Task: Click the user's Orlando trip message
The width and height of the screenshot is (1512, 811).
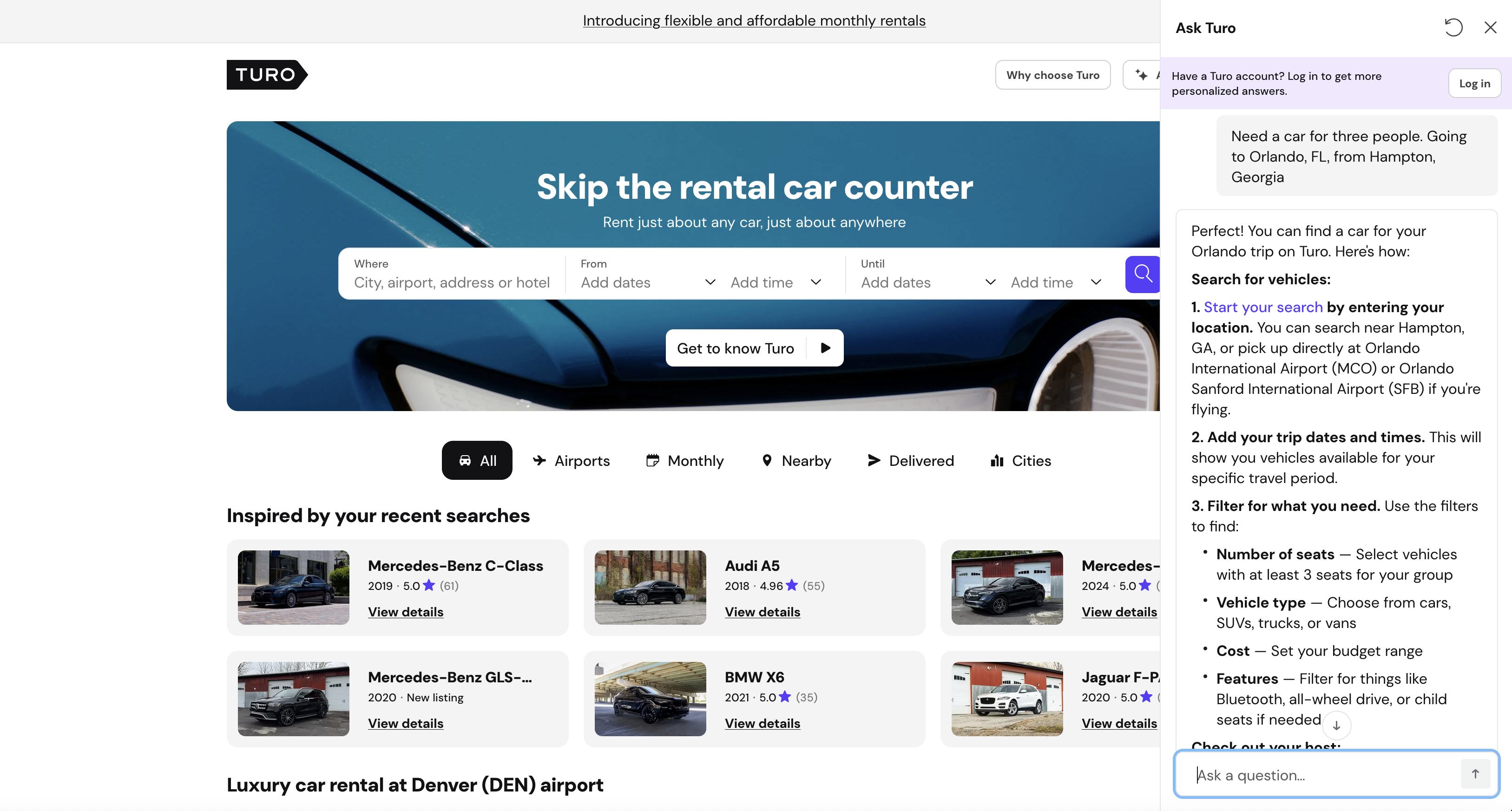Action: [x=1356, y=156]
